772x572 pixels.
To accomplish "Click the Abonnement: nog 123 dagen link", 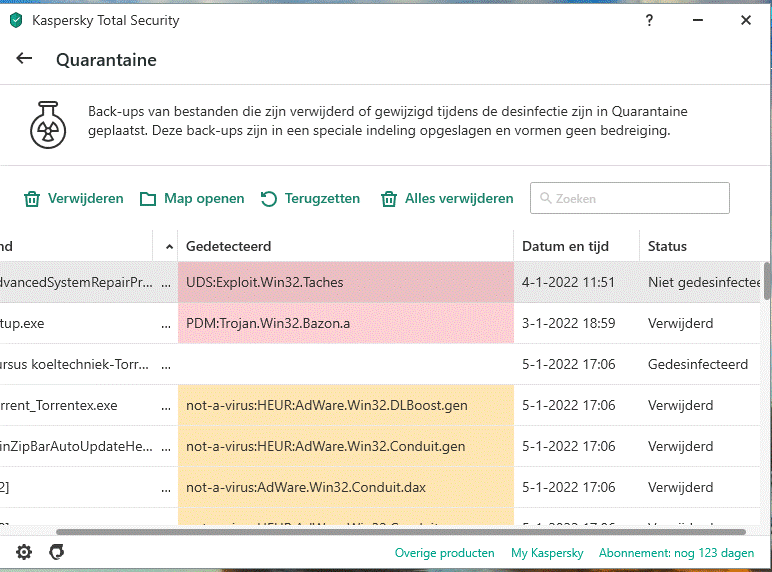I will click(676, 553).
